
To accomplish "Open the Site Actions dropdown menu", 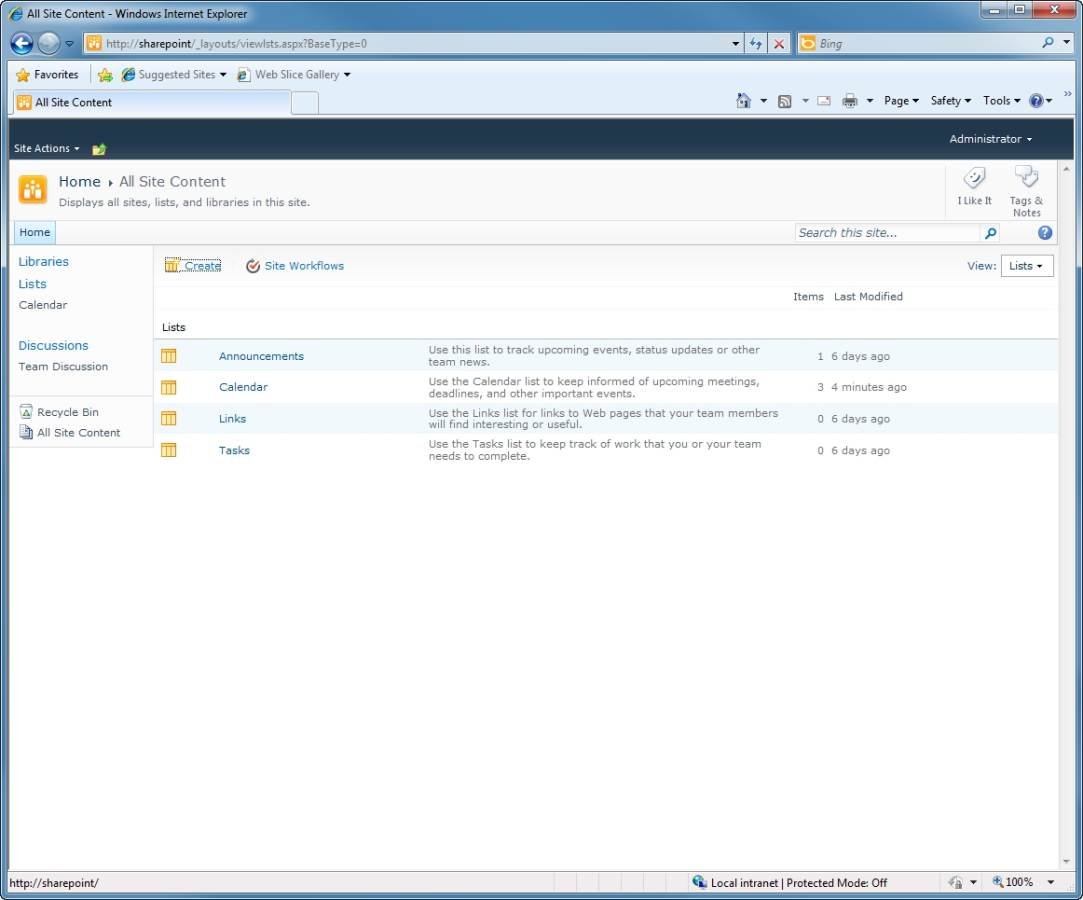I will click(x=46, y=149).
